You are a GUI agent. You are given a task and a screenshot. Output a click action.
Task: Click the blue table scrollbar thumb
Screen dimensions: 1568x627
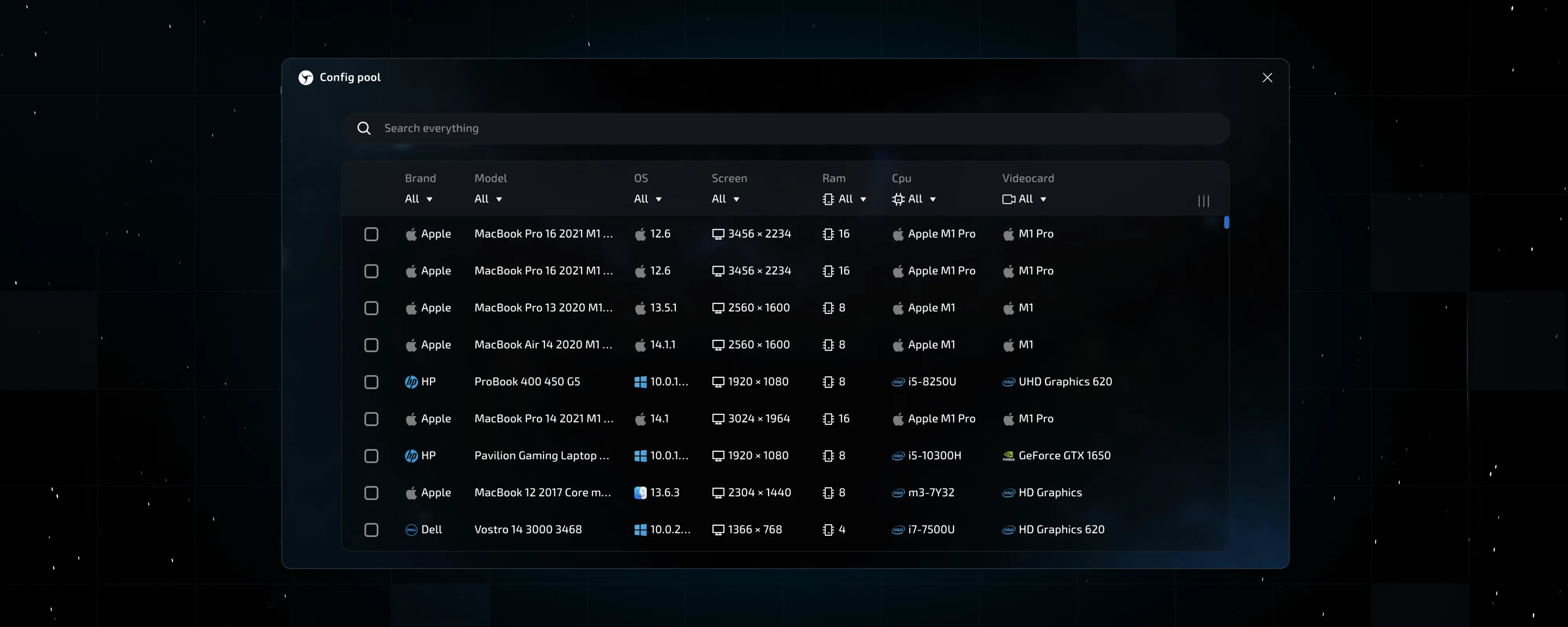pyautogui.click(x=1227, y=223)
